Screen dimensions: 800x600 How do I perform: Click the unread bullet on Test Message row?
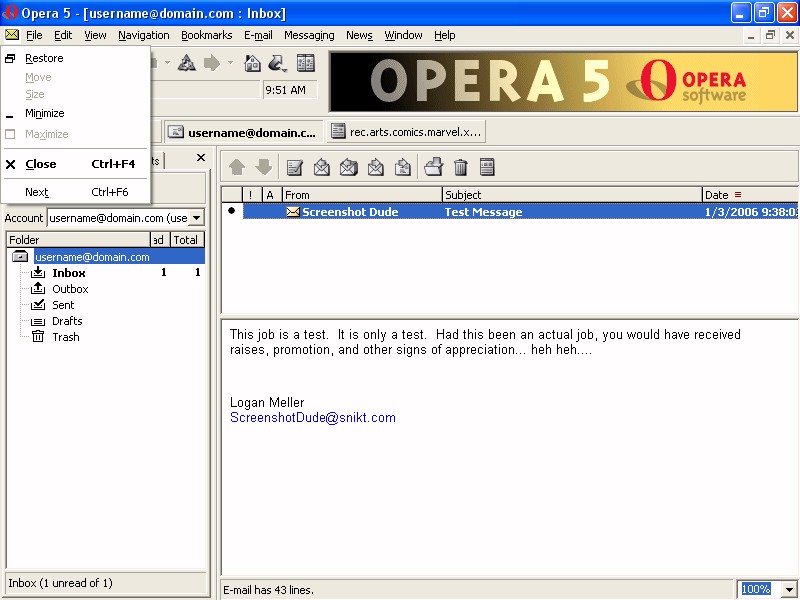coord(232,210)
